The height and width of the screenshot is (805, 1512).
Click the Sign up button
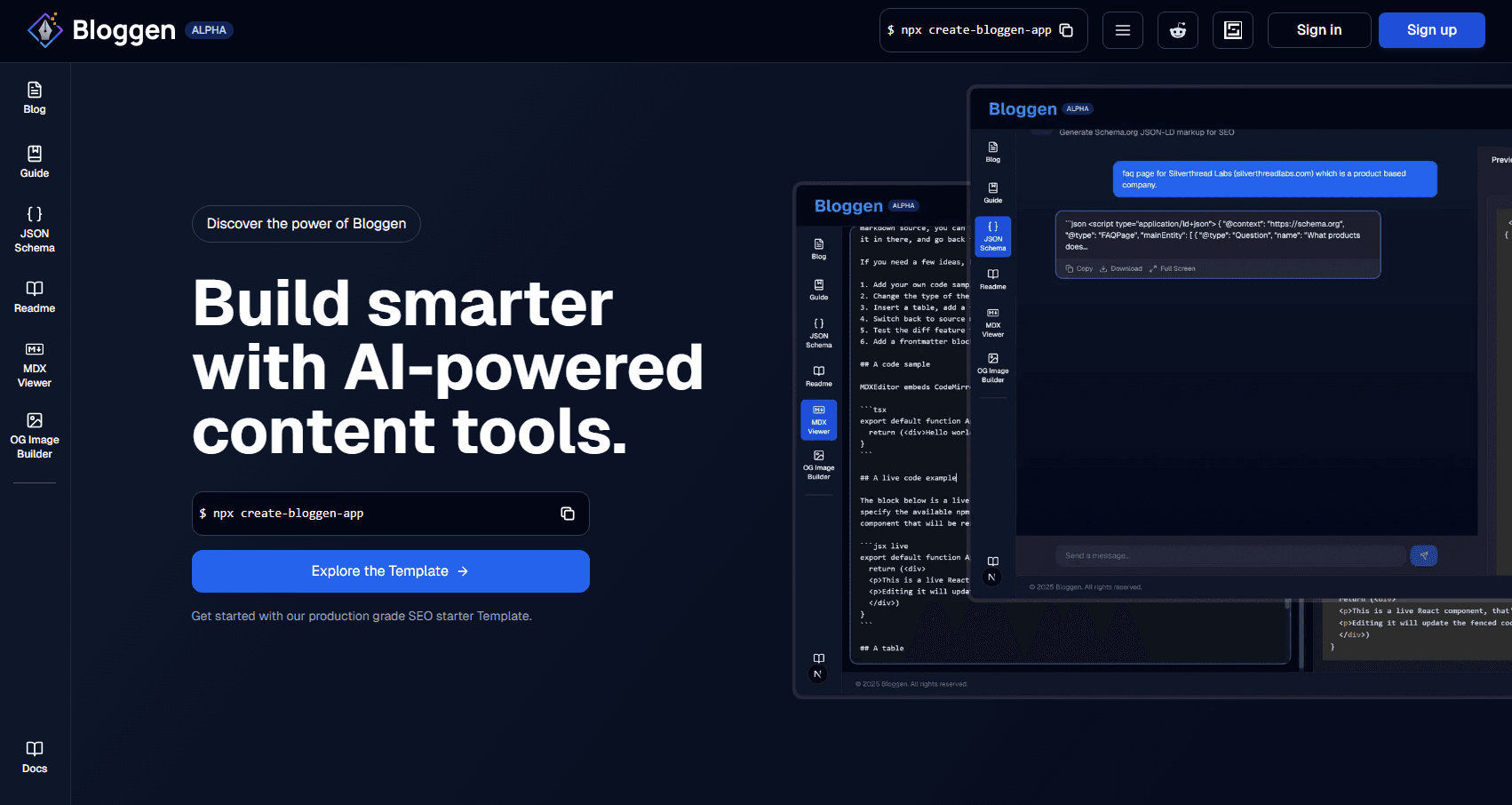(1432, 30)
